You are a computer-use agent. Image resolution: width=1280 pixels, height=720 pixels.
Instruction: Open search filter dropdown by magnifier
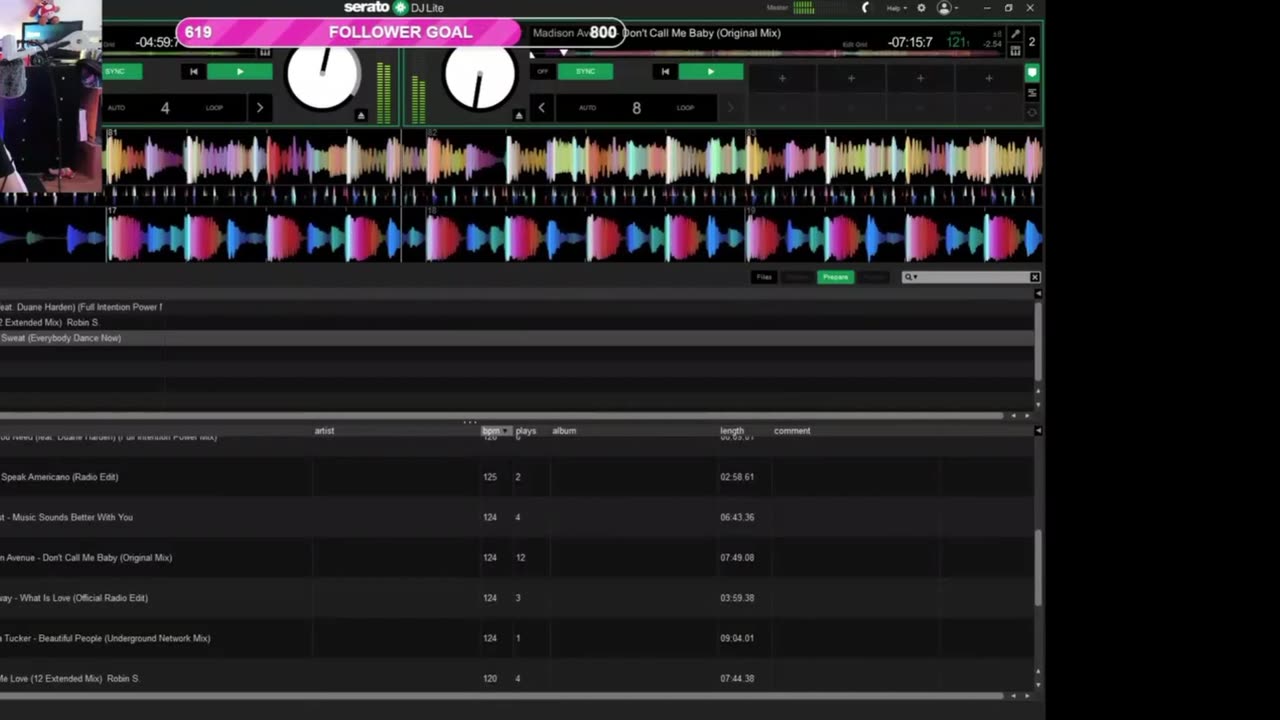click(x=910, y=277)
